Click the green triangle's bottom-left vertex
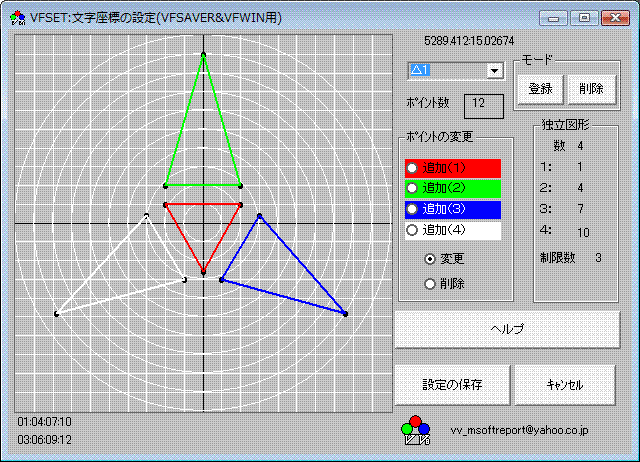 (x=165, y=186)
